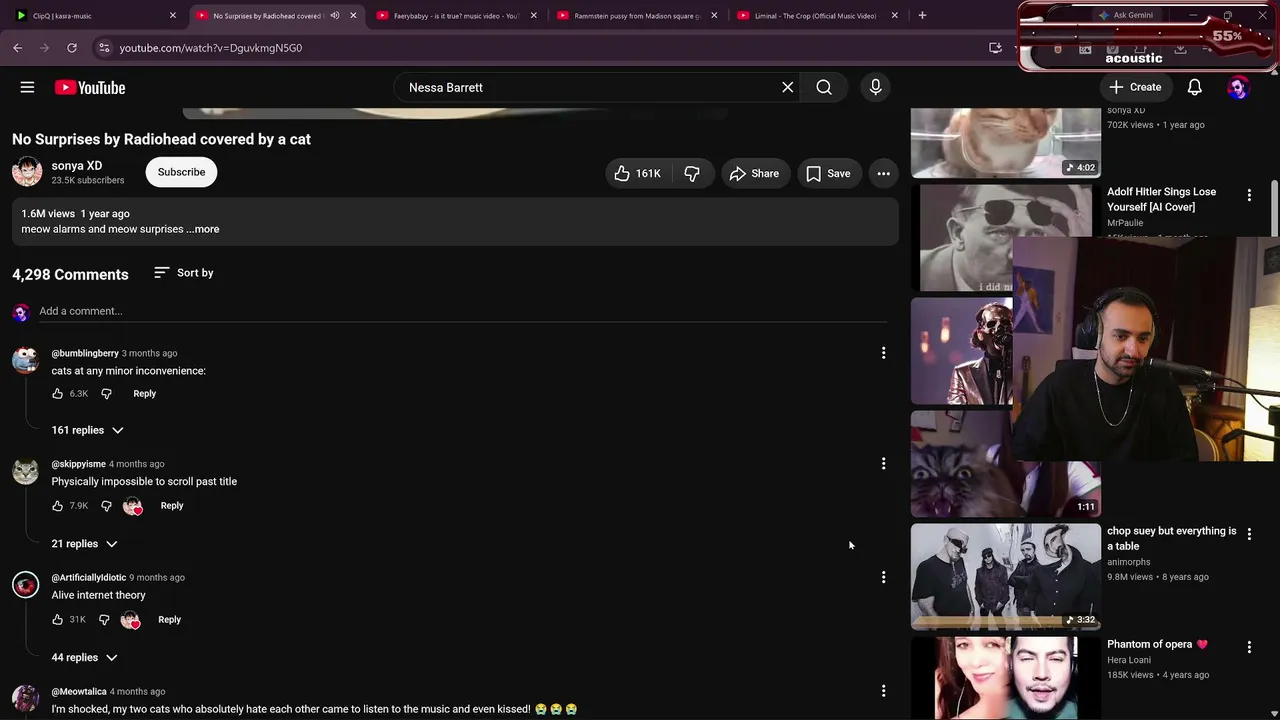Open @ArtificiallyIdiotic's profile picture
Viewport: 1280px width, 720px height.
point(25,583)
